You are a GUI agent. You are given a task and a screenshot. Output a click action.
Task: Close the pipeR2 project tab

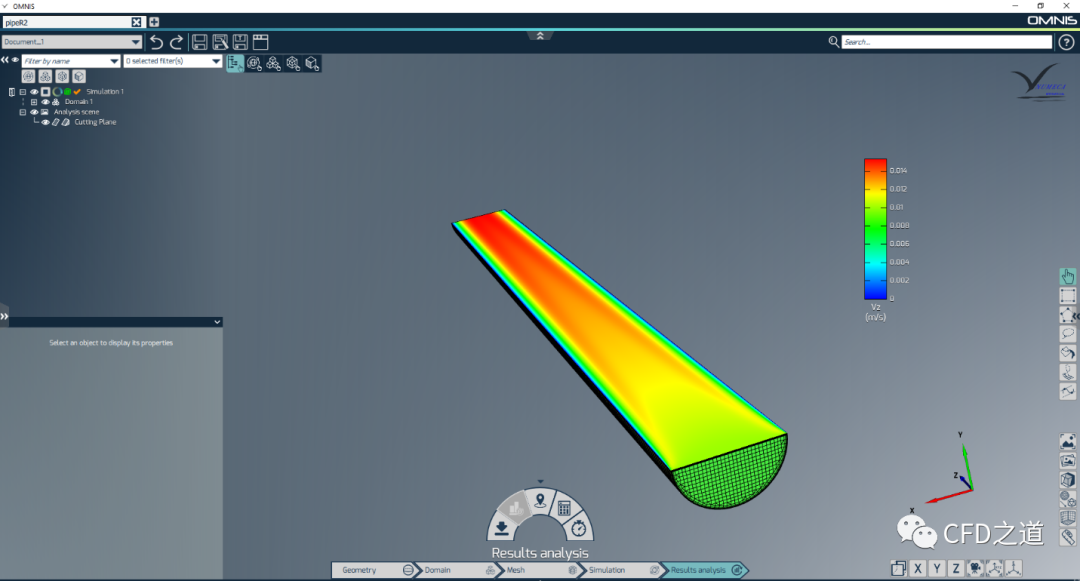point(136,22)
